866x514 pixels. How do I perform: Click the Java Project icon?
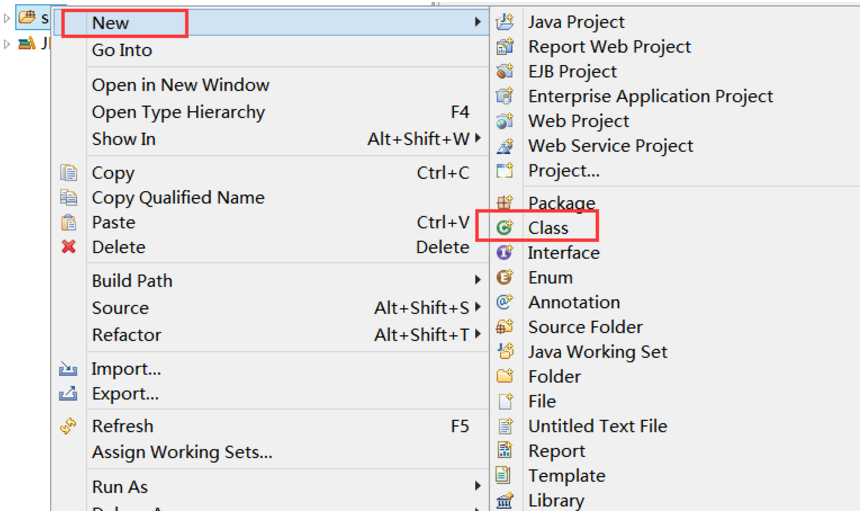point(504,22)
